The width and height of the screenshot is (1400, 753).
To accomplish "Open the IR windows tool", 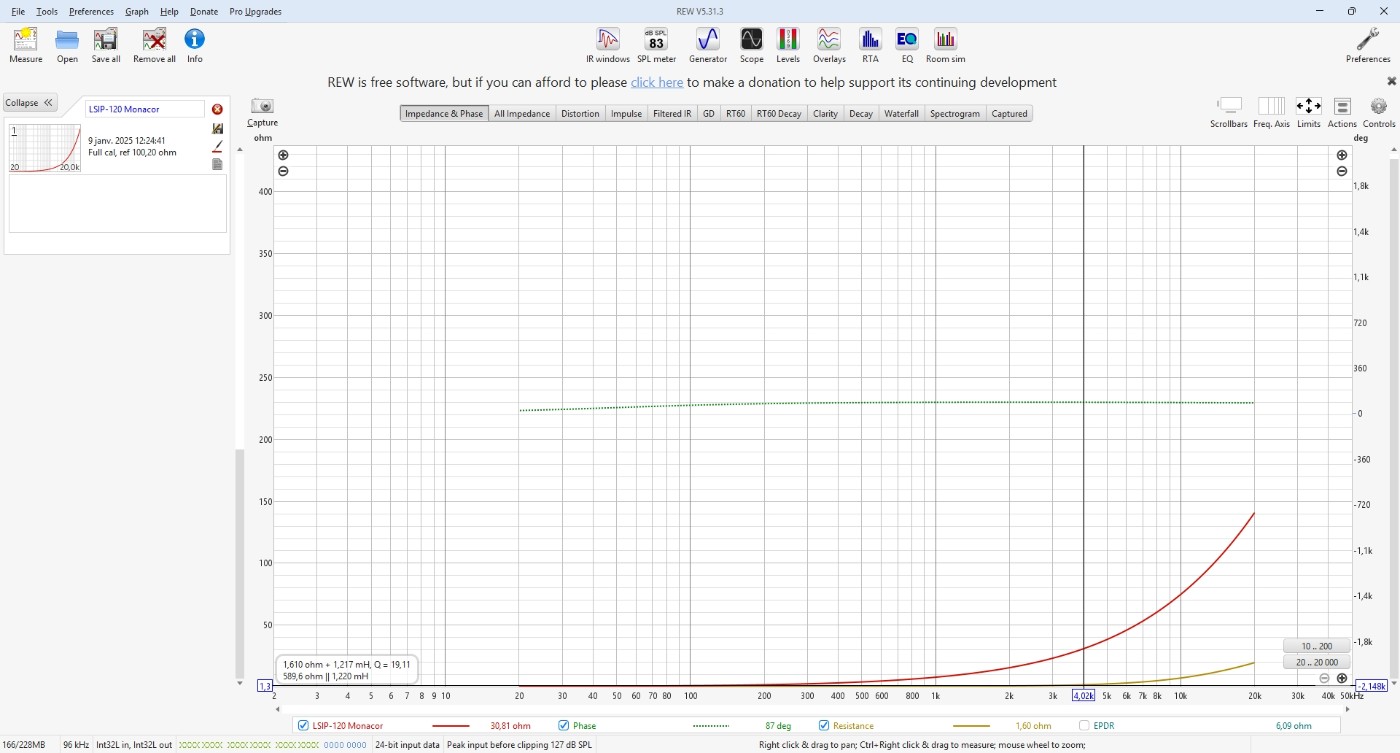I will click(x=608, y=46).
